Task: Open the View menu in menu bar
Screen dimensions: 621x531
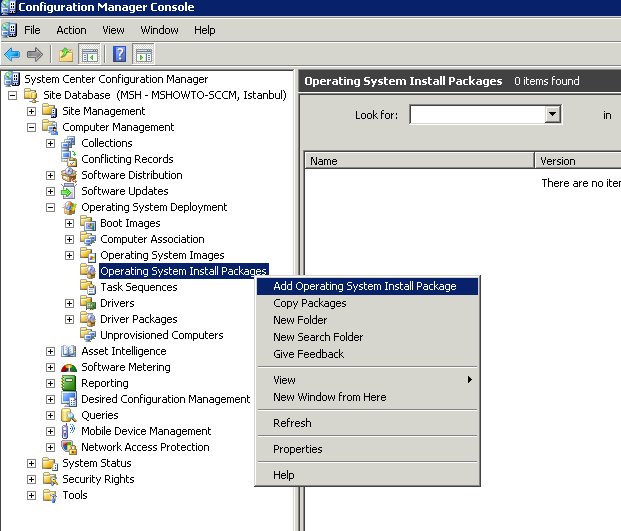Action: point(113,30)
